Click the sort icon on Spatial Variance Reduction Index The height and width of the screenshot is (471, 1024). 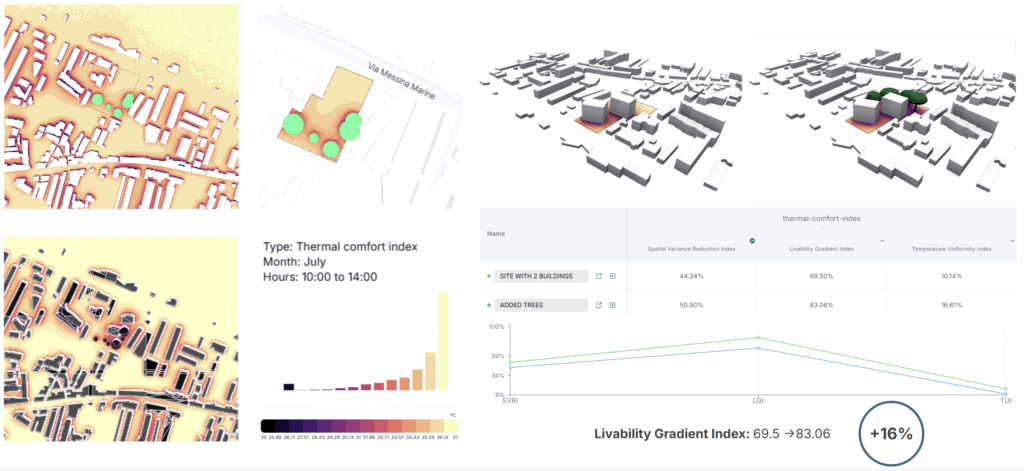(x=752, y=240)
